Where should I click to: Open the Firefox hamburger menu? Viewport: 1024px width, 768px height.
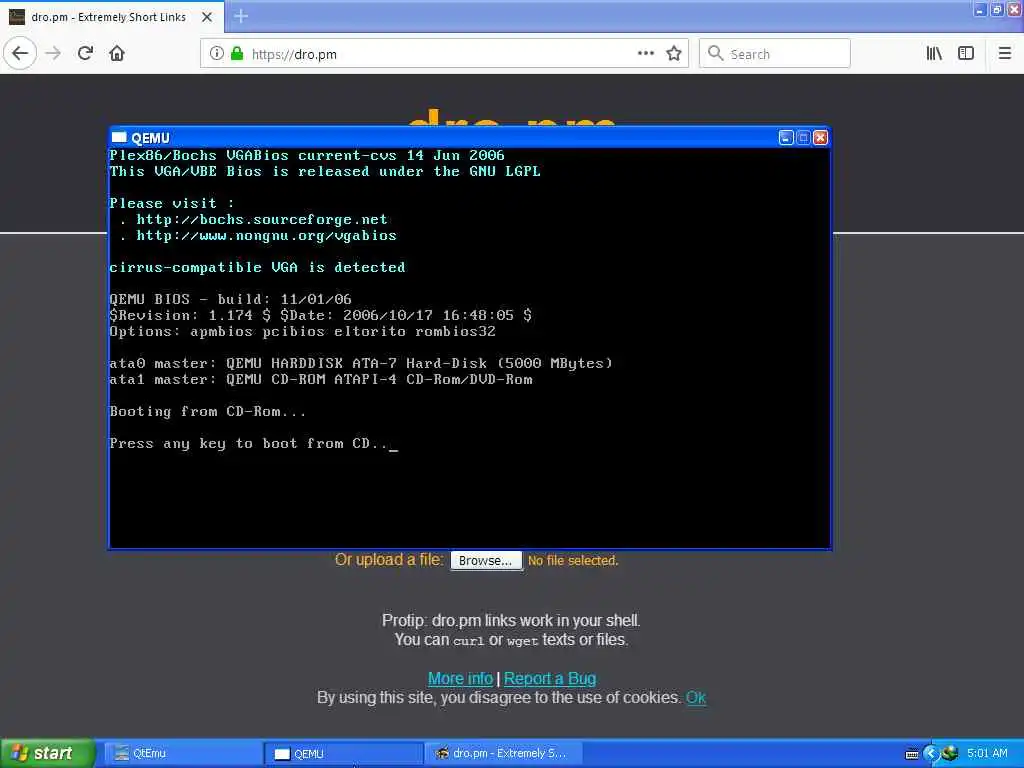point(1005,54)
